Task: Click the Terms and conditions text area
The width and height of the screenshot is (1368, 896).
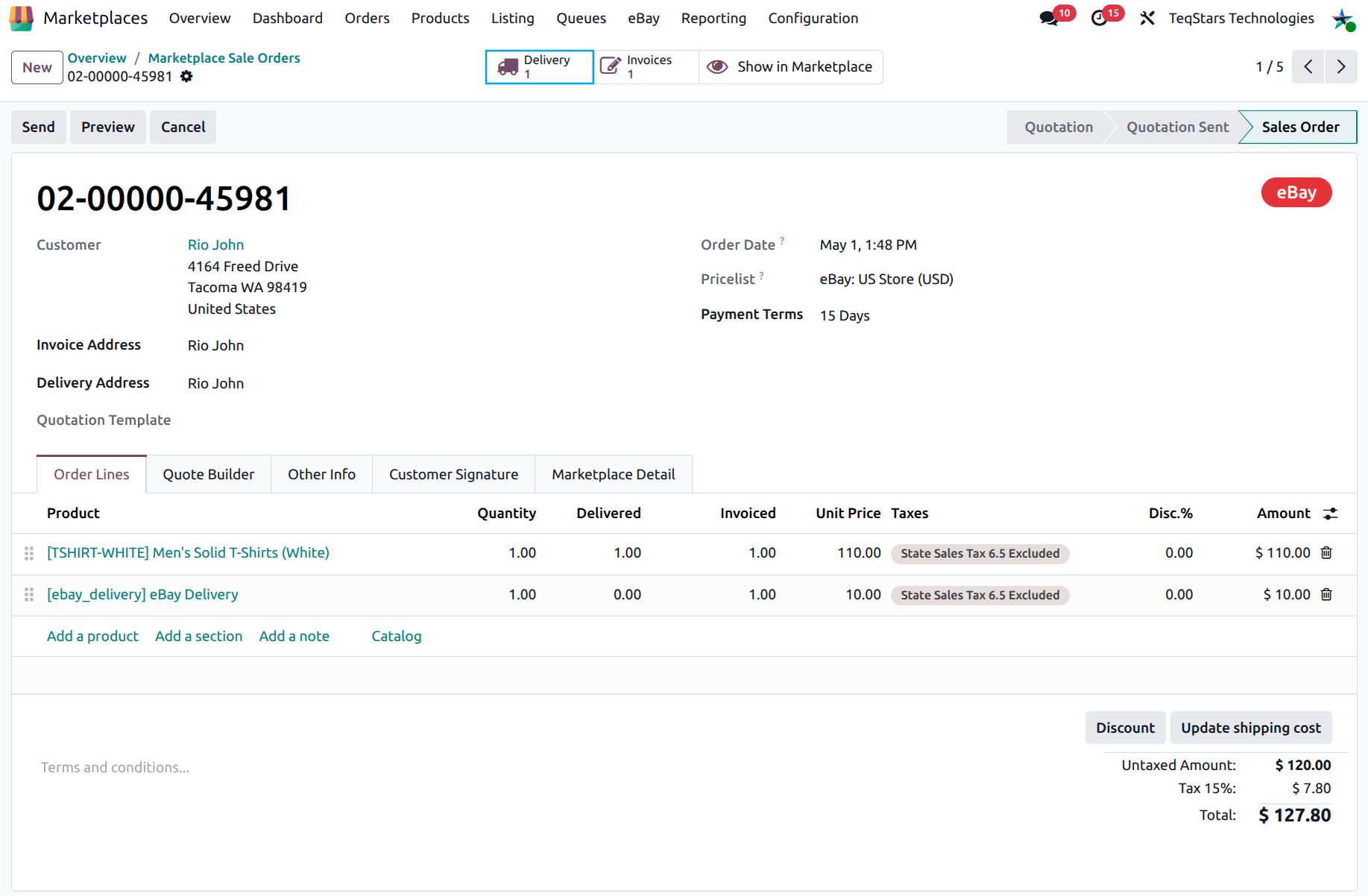Action: pos(115,767)
